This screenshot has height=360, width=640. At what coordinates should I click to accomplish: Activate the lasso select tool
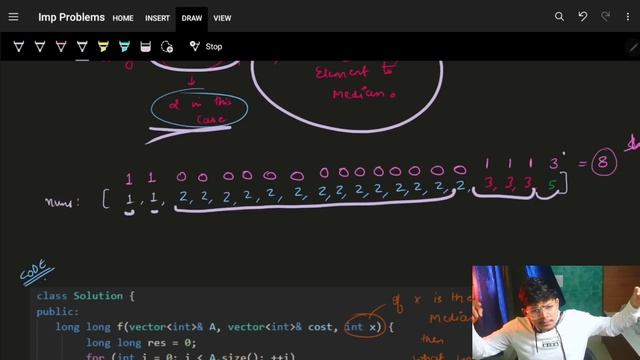[x=167, y=47]
